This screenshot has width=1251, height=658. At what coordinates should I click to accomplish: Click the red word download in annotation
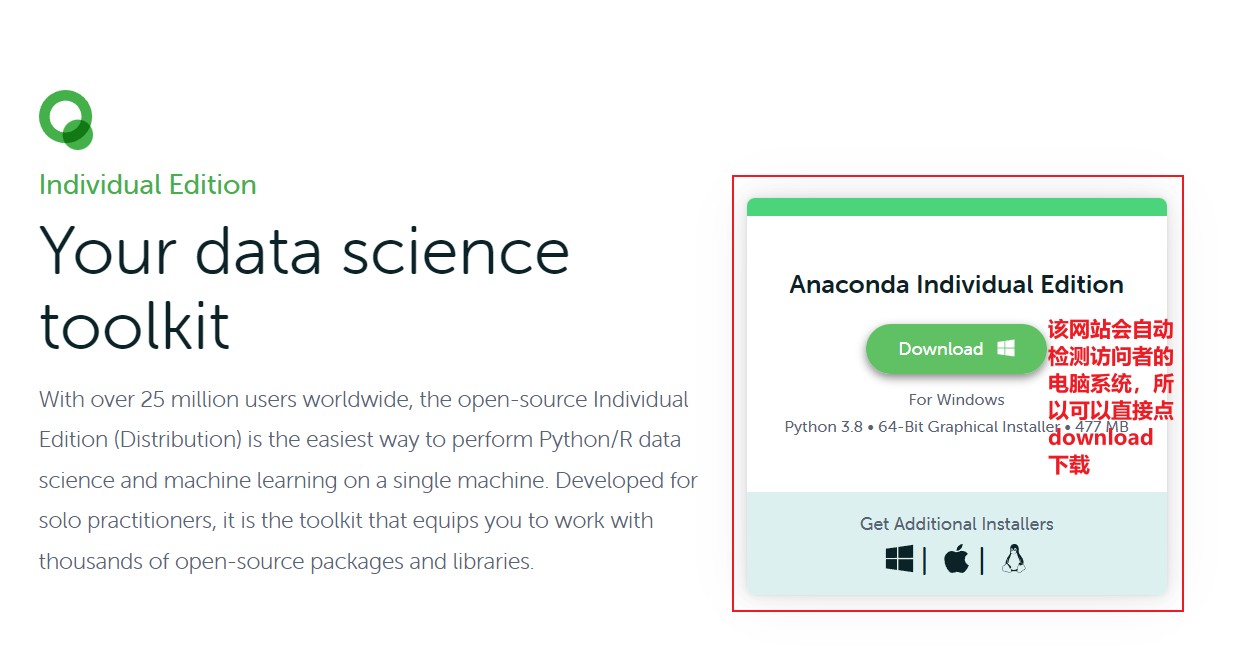[x=1100, y=438]
